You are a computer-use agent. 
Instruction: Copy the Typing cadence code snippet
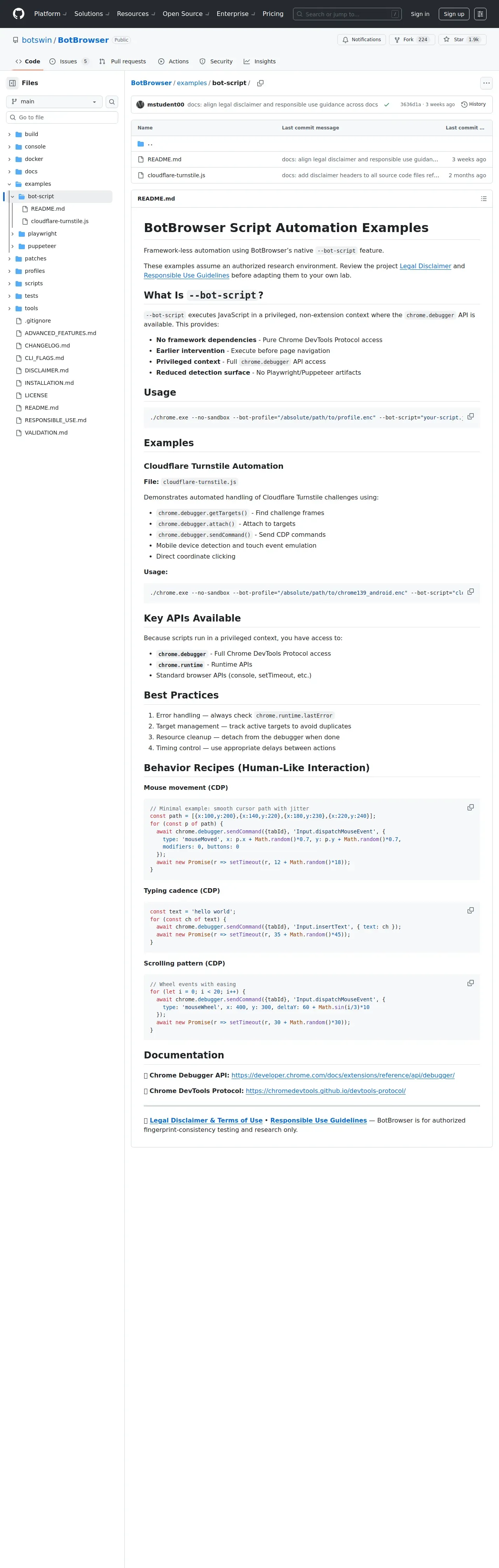470,910
